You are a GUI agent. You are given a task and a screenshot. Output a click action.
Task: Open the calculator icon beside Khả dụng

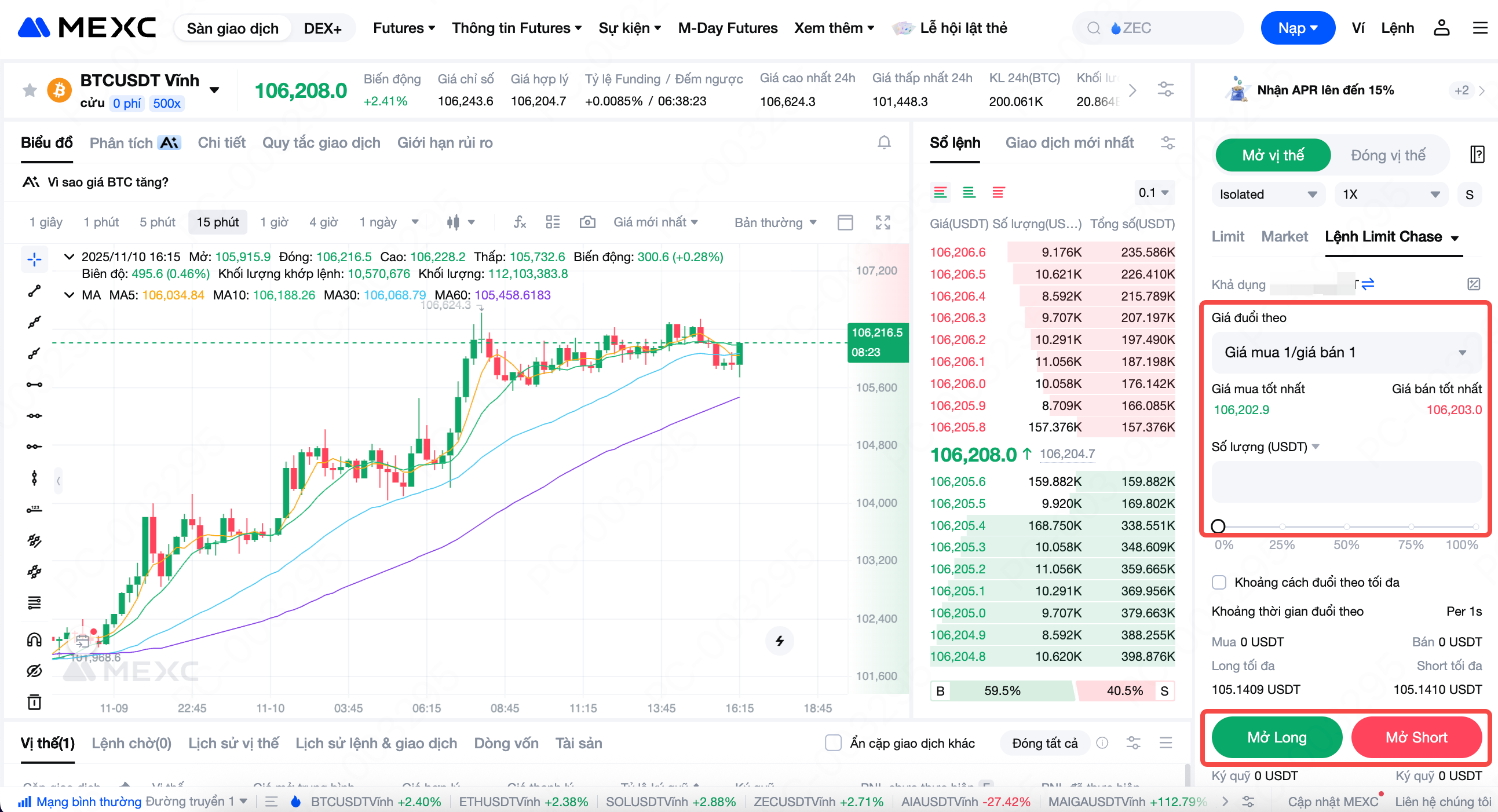1473,284
